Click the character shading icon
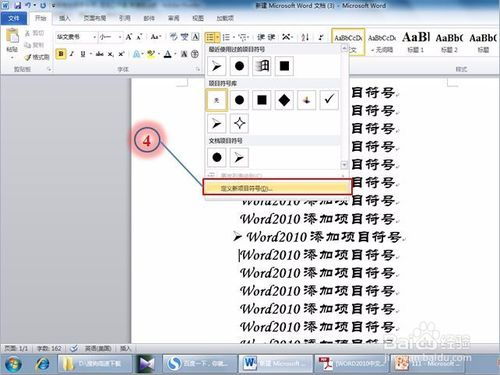This screenshot has width=500, height=375. pos(184,54)
